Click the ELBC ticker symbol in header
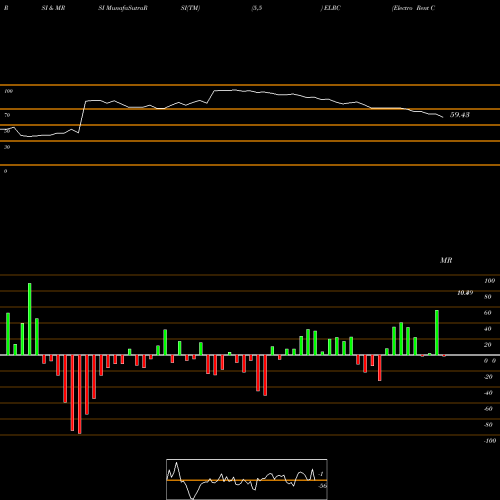 [x=332, y=8]
